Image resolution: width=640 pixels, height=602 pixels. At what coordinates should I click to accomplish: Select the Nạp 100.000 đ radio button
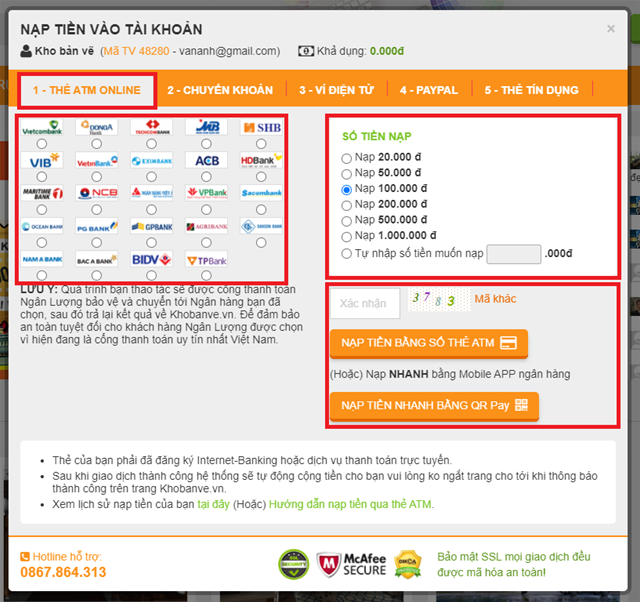[347, 190]
